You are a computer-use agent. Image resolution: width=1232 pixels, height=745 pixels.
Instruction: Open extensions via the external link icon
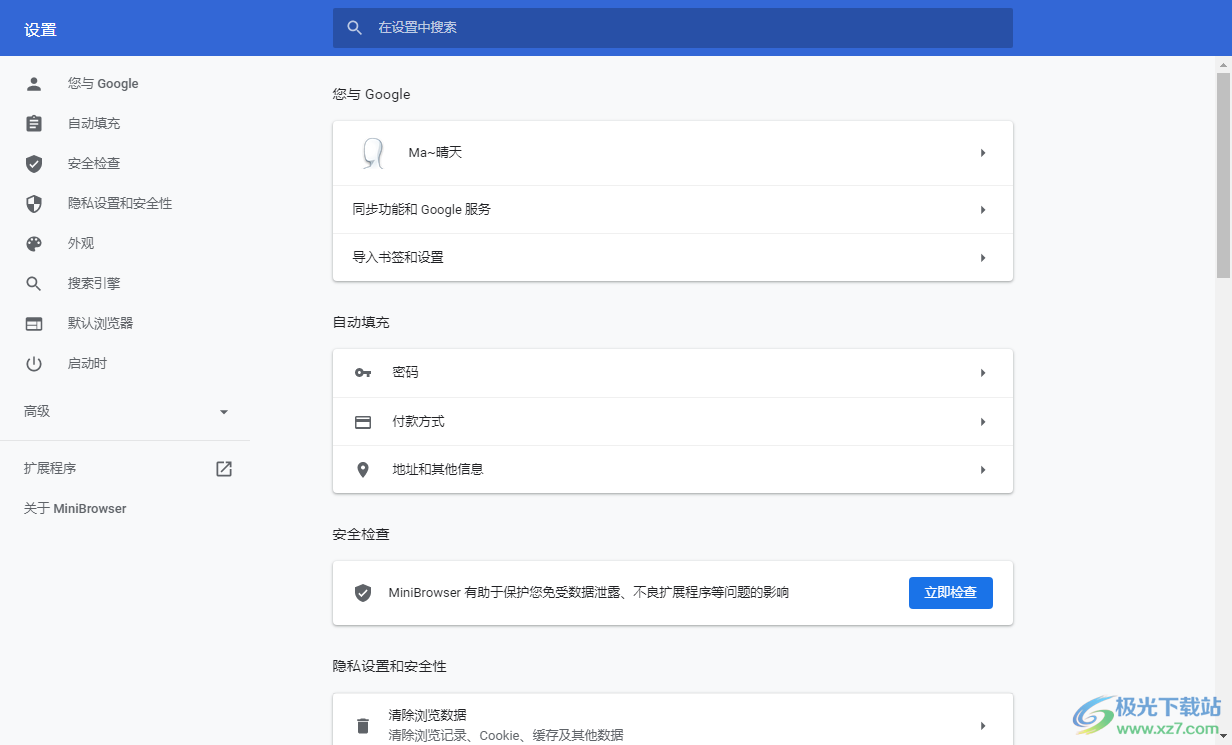click(224, 468)
